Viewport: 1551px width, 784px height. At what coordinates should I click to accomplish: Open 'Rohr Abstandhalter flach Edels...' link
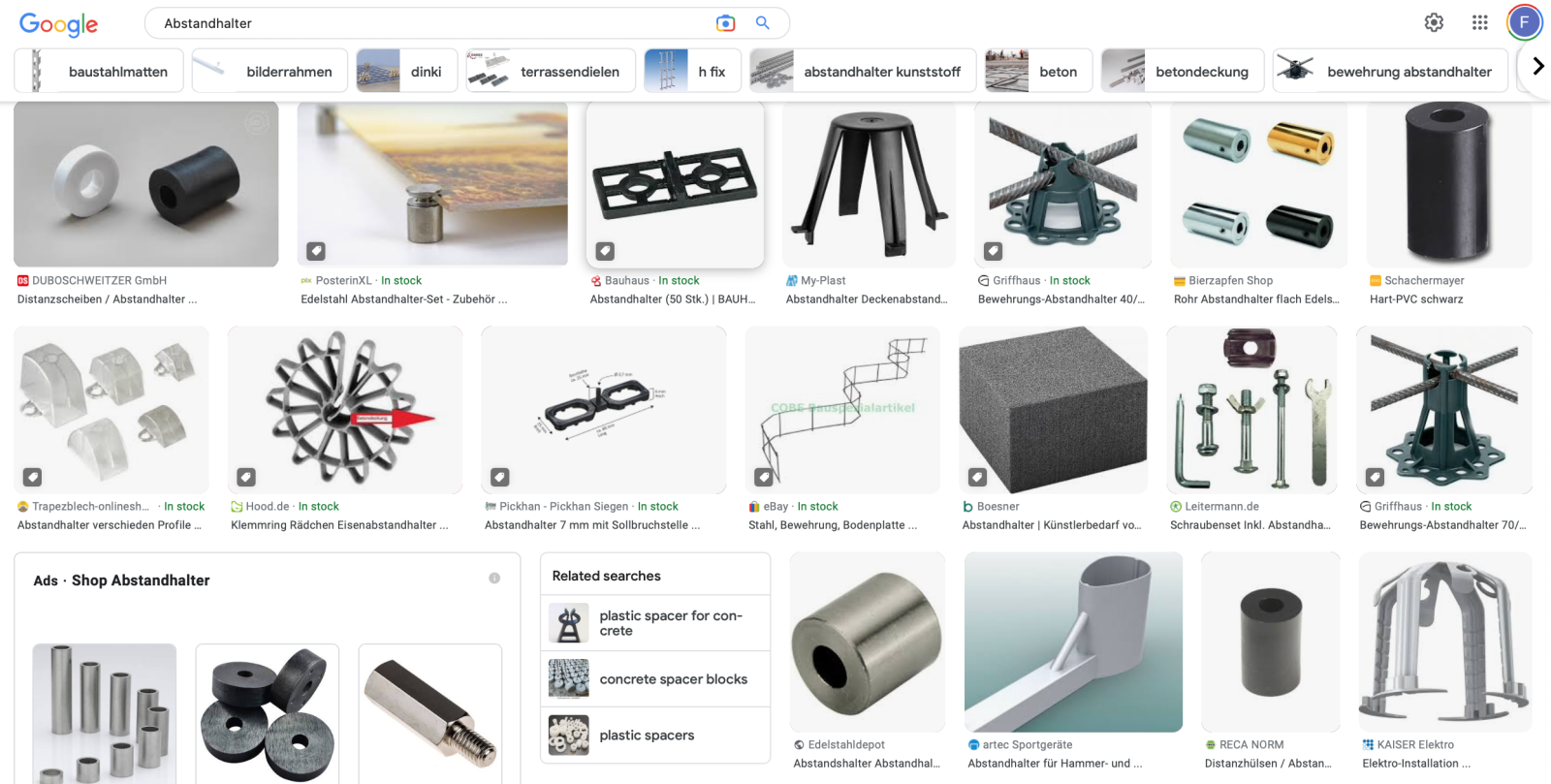tap(1256, 299)
